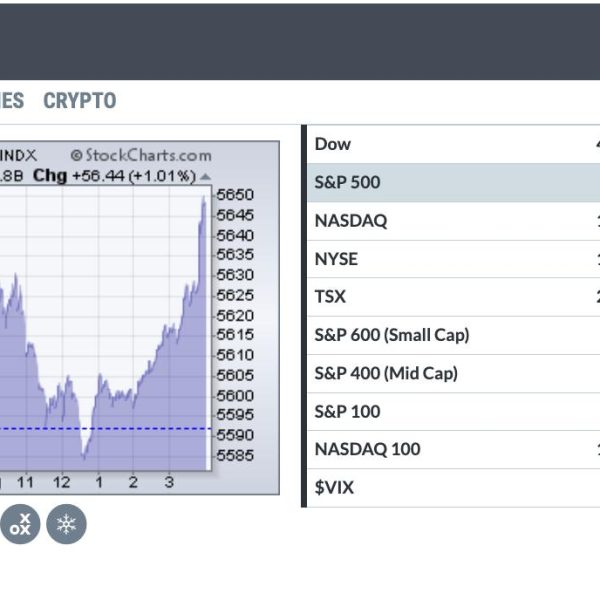The height and width of the screenshot is (600, 600).
Task: Switch to the CRYPTO tab
Action: tap(80, 101)
